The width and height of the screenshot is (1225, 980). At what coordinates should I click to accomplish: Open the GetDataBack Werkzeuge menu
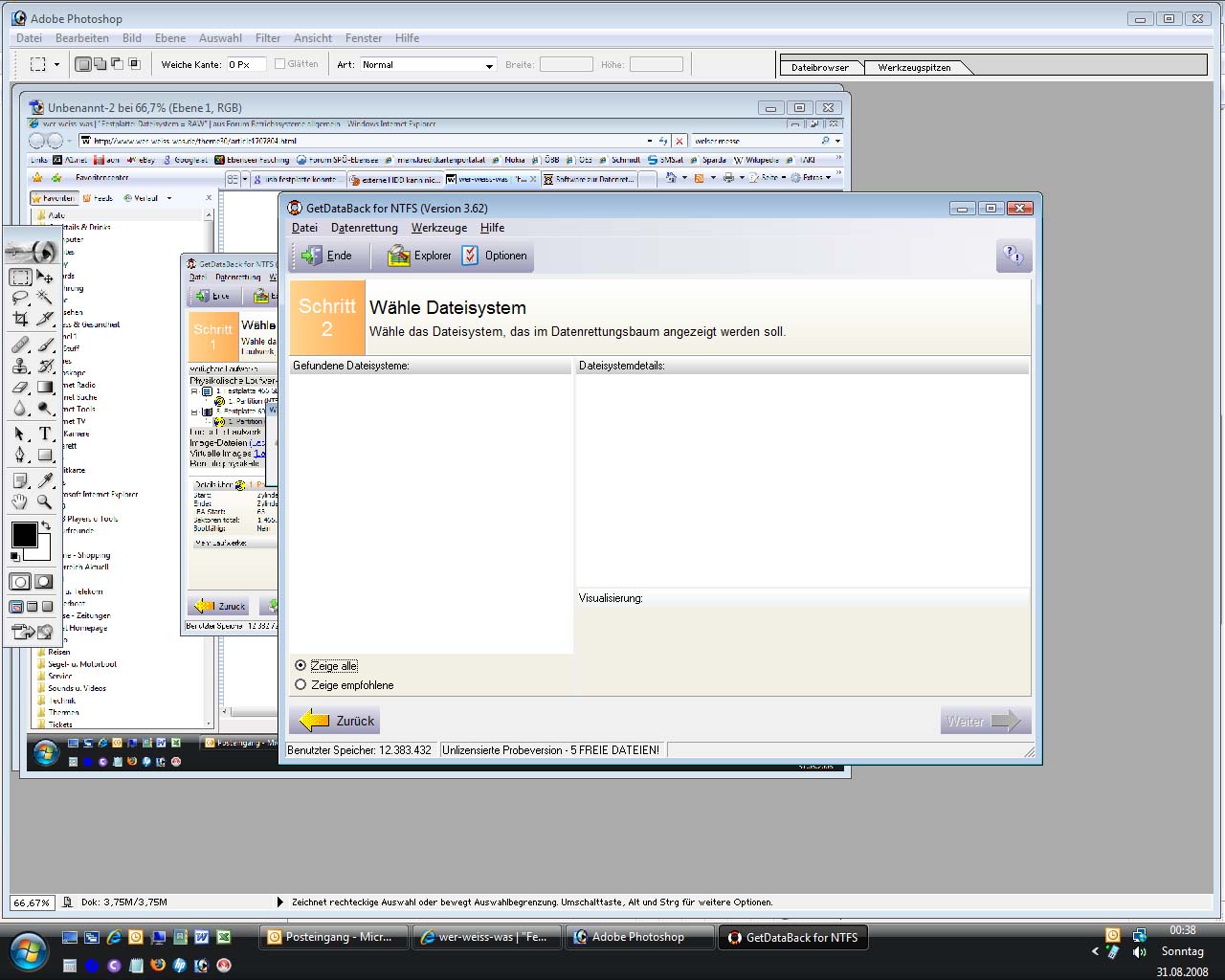pyautogui.click(x=439, y=228)
